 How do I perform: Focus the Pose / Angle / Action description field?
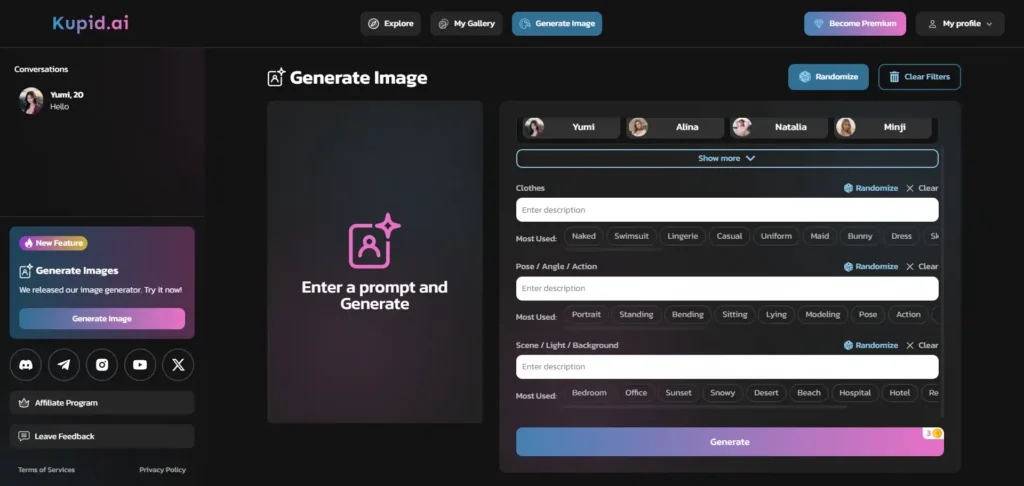click(727, 288)
